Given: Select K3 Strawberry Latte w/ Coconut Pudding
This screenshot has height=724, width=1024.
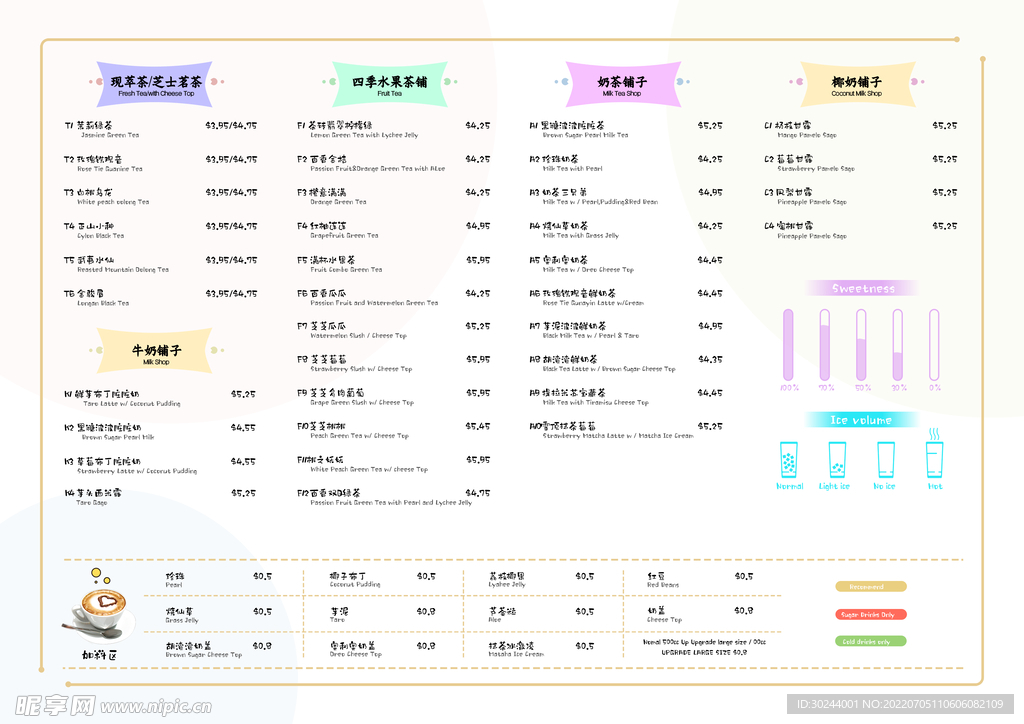Looking at the screenshot, I should click(160, 465).
